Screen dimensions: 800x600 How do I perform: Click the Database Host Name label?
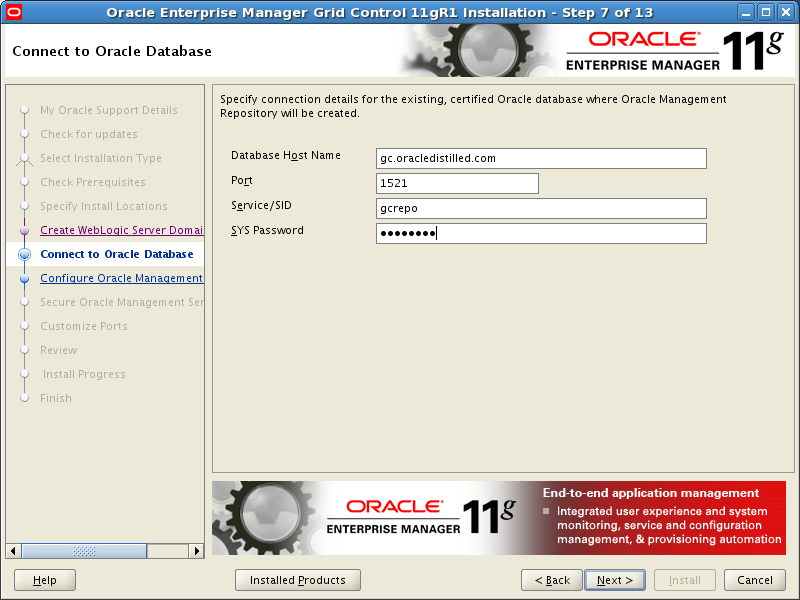tap(286, 155)
